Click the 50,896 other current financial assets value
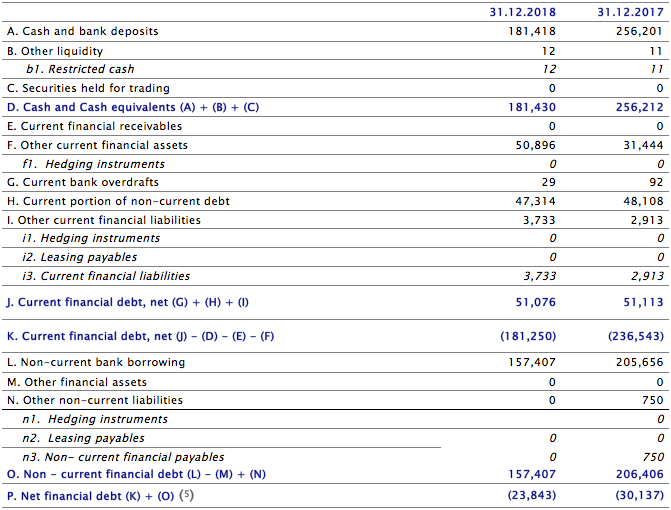 [535, 145]
